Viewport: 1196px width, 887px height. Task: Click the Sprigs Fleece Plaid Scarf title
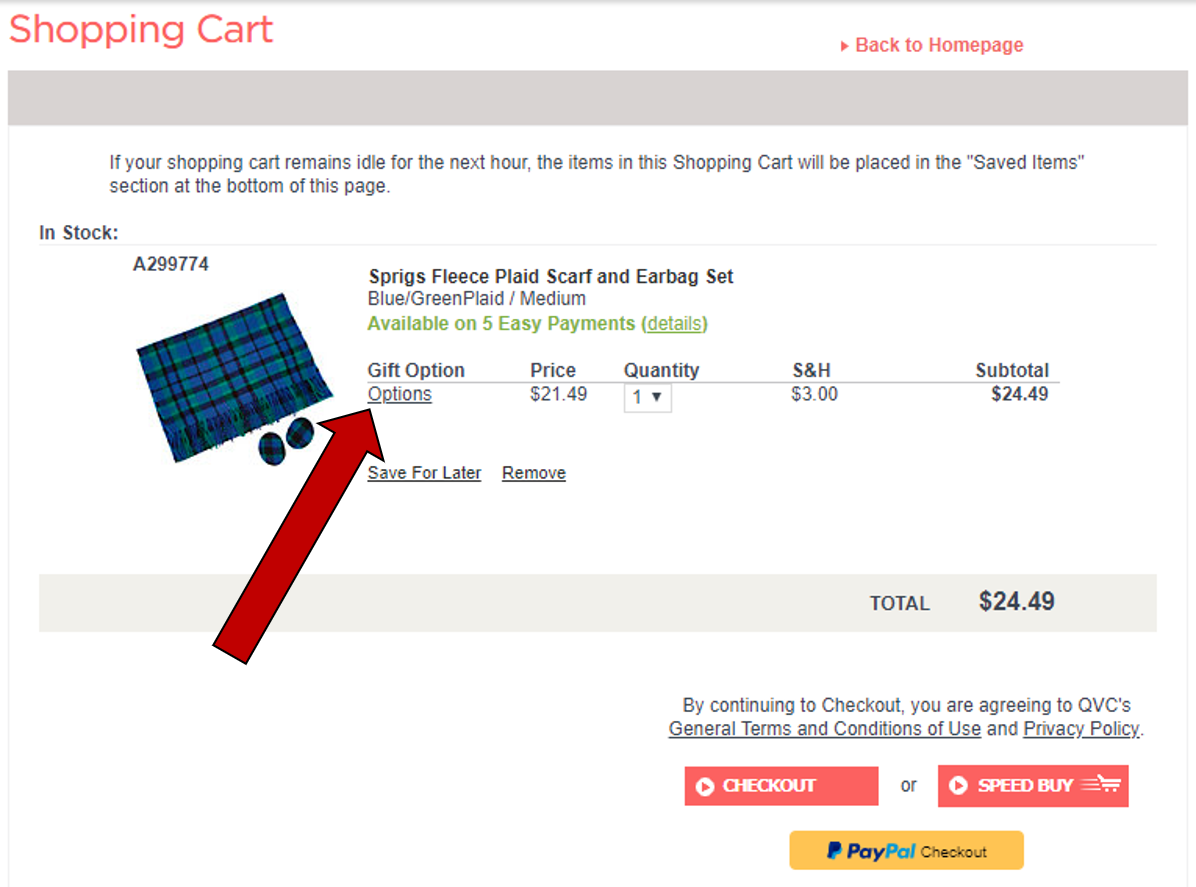coord(551,276)
